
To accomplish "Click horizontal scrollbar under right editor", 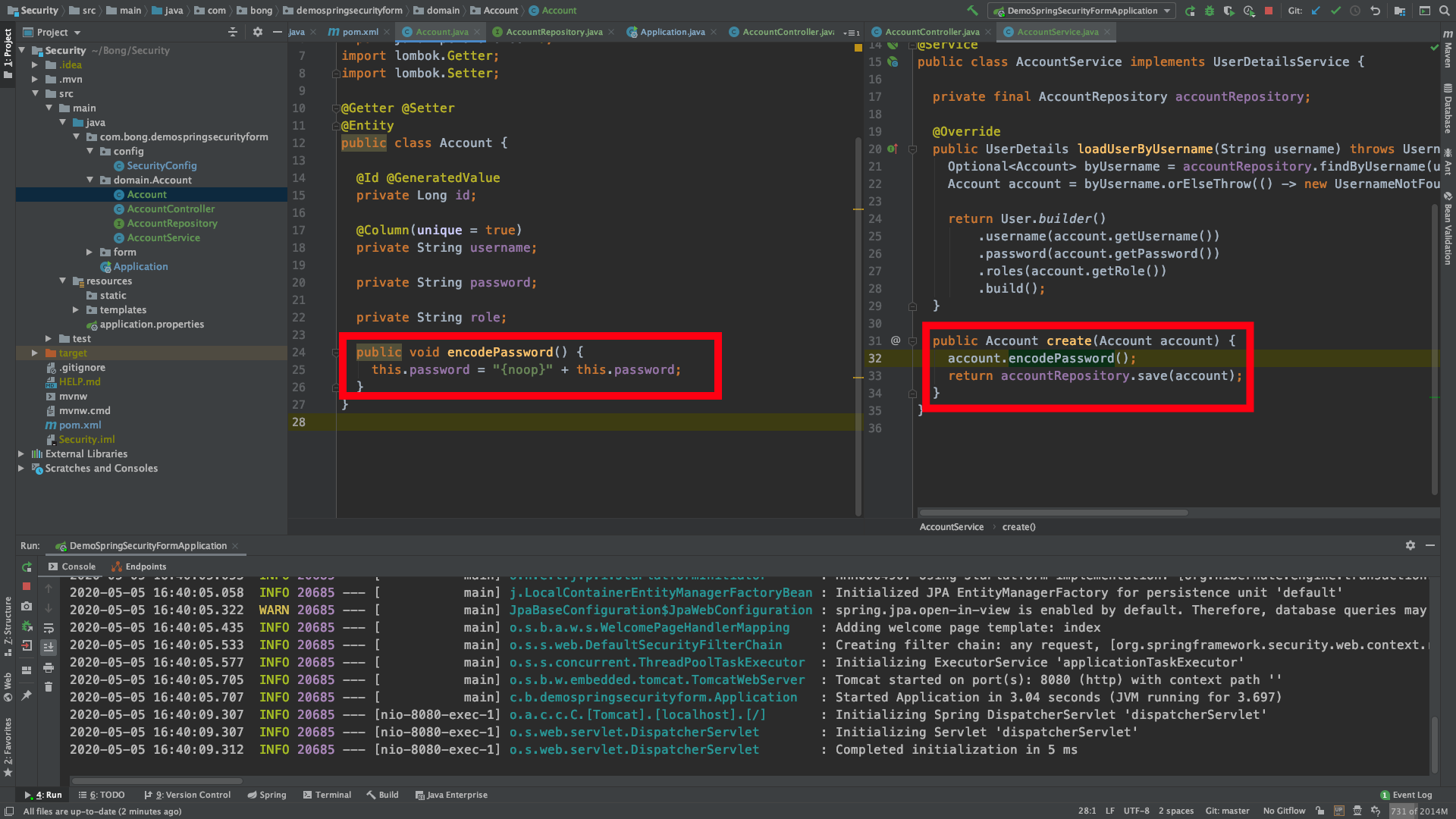I will [1054, 513].
